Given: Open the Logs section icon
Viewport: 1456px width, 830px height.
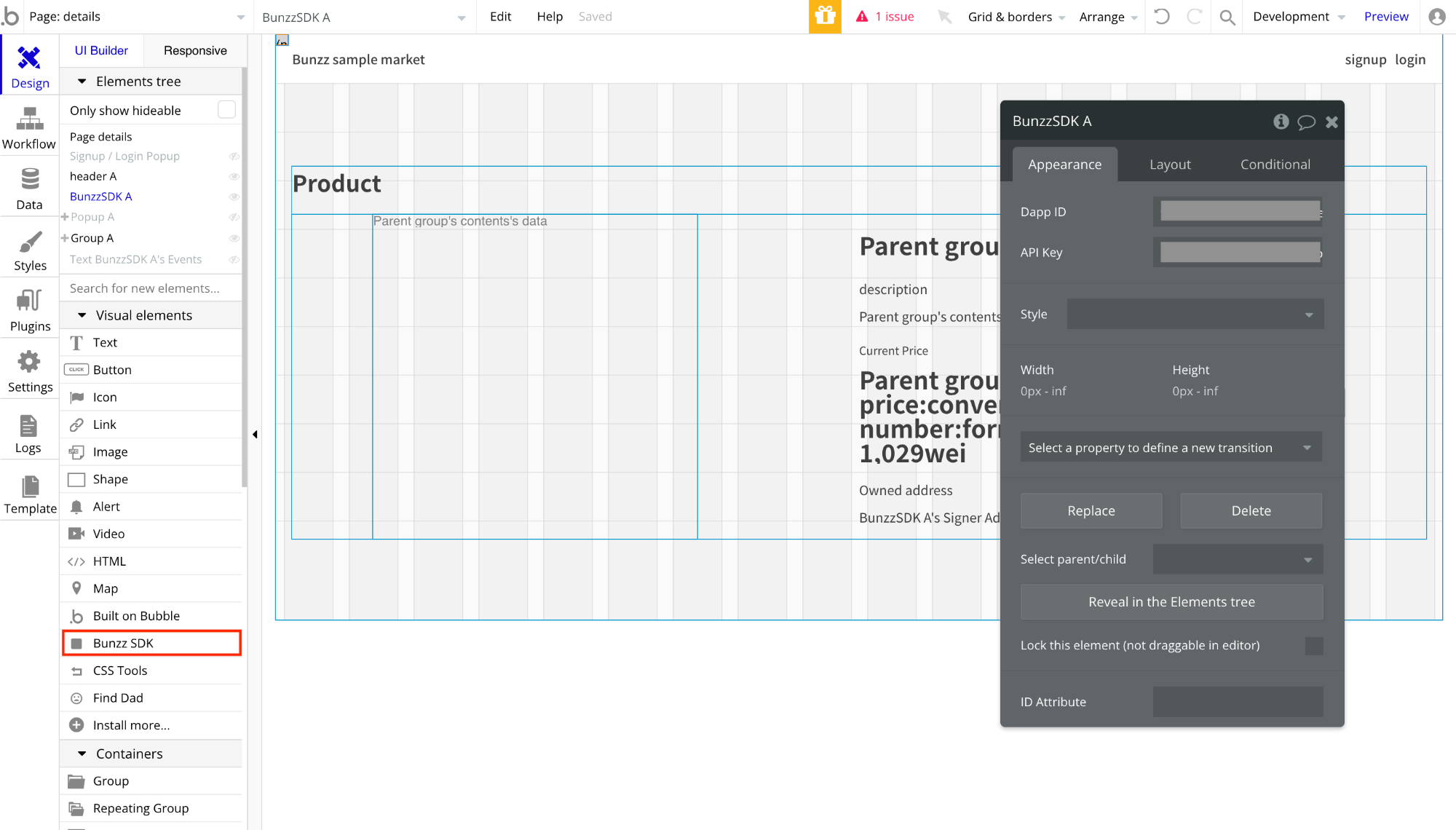Looking at the screenshot, I should [x=28, y=426].
